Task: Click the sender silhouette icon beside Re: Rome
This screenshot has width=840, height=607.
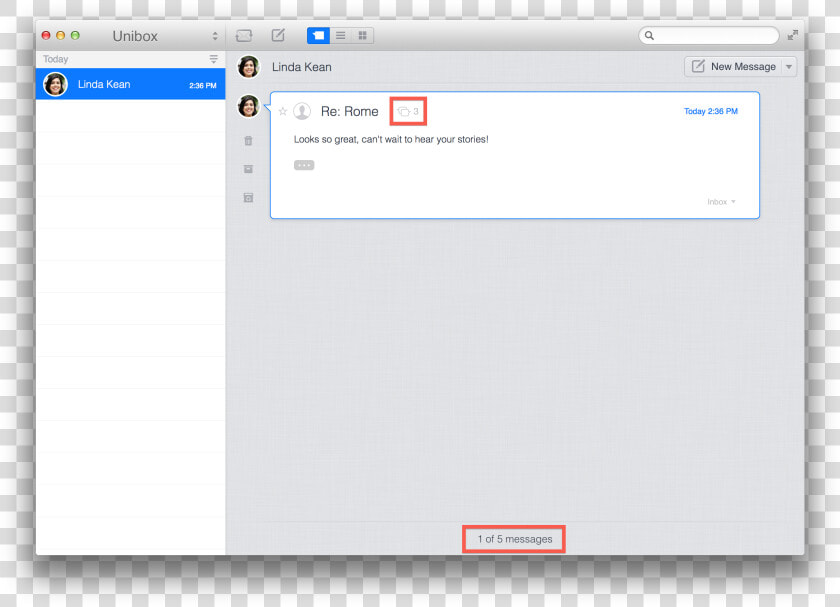Action: (302, 111)
